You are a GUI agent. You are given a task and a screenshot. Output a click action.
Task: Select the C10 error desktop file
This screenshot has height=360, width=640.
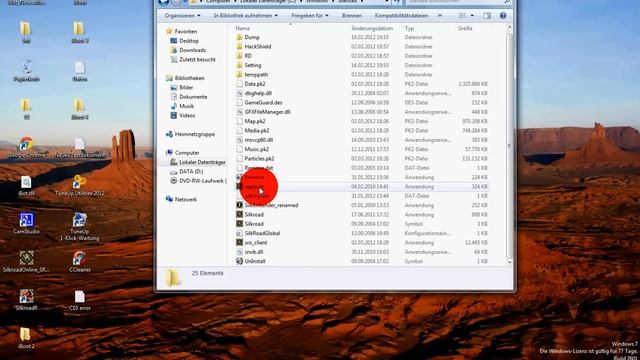(80, 300)
